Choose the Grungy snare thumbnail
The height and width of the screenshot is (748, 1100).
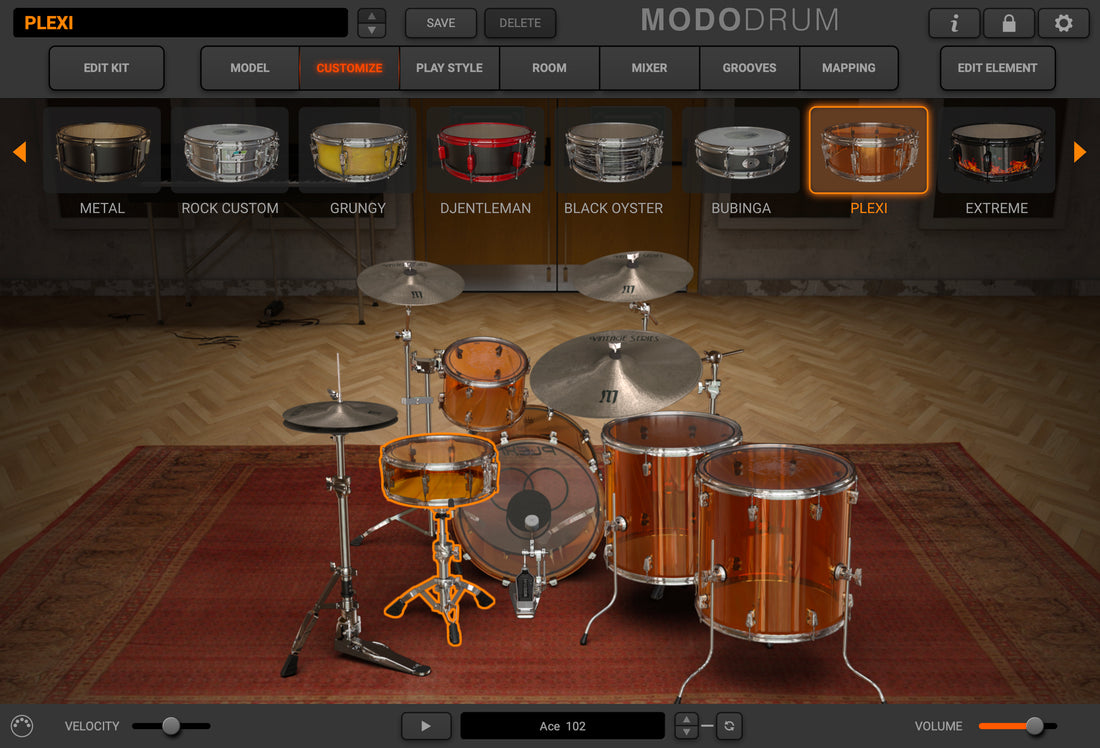click(358, 150)
